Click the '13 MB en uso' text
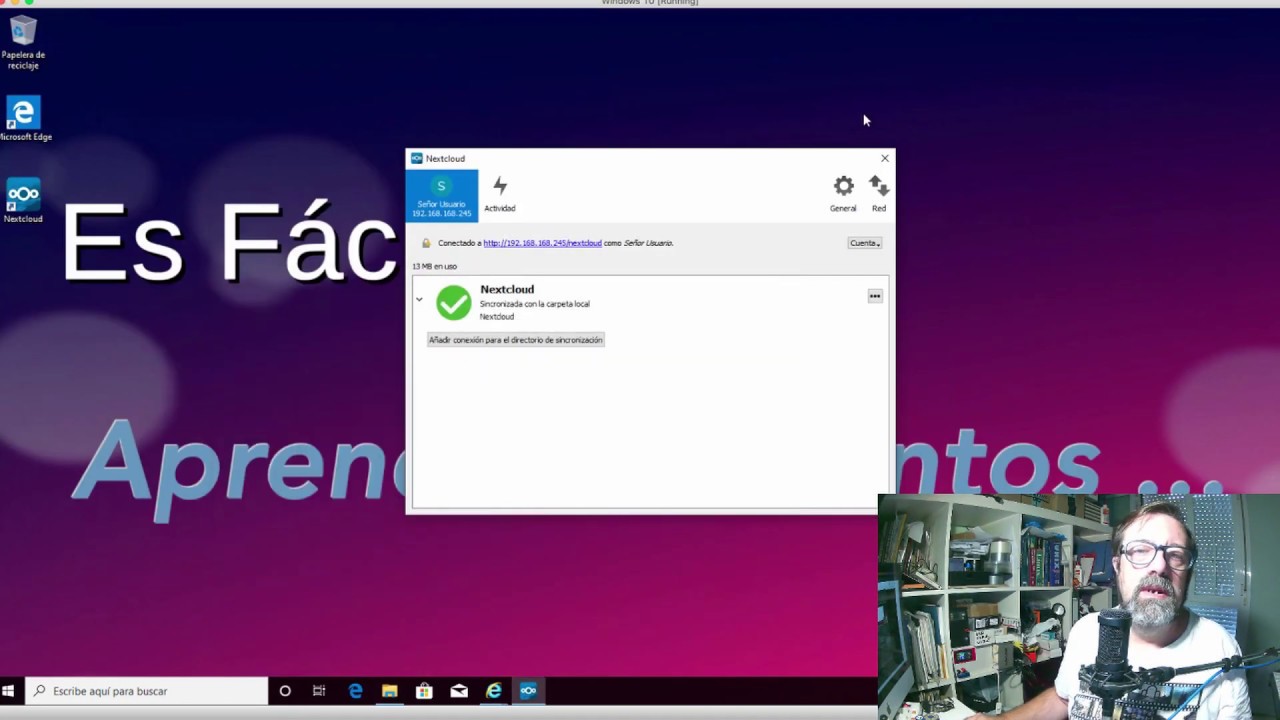 pos(435,267)
